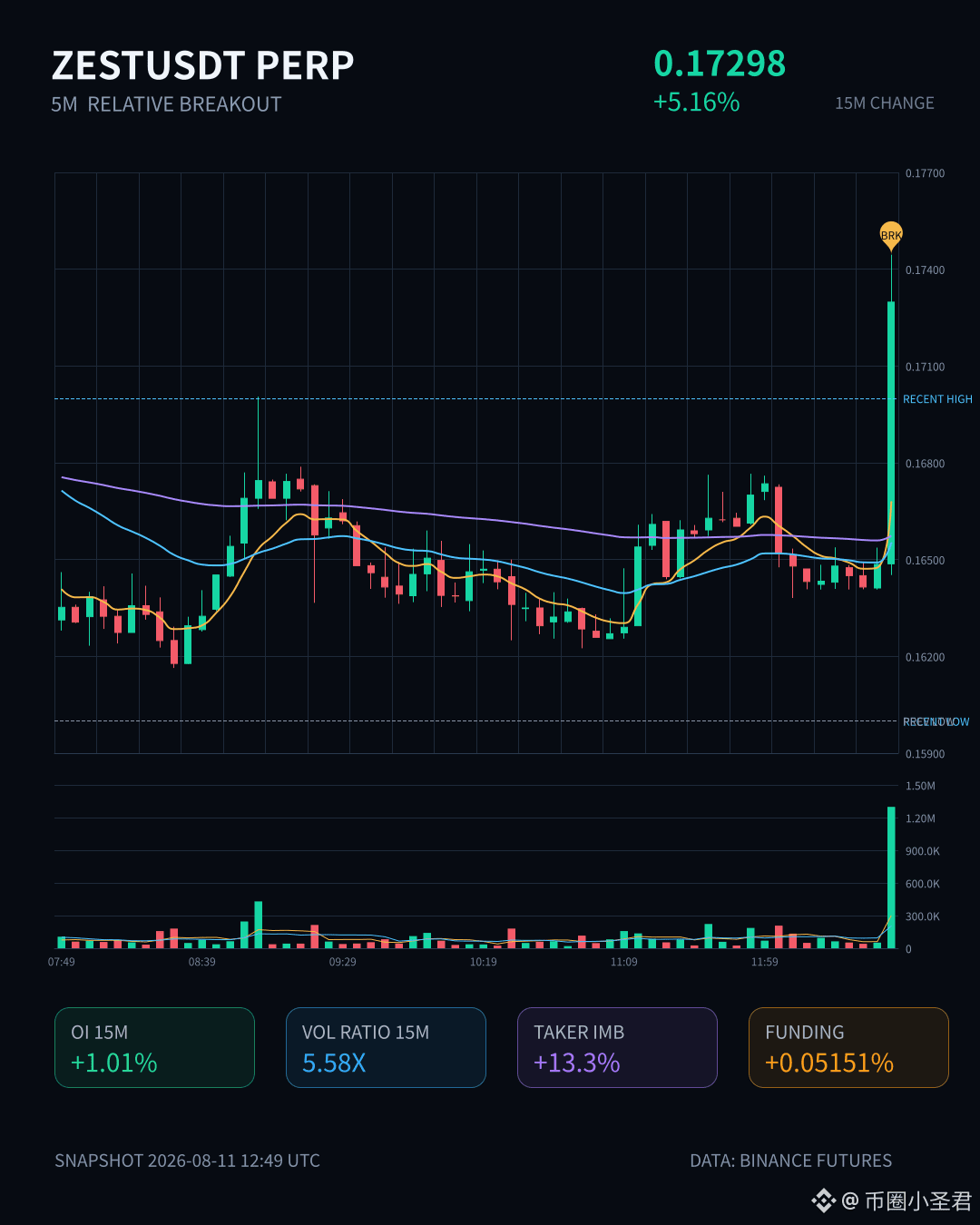Click the largest green volume bar
The height and width of the screenshot is (1225, 980).
click(891, 877)
